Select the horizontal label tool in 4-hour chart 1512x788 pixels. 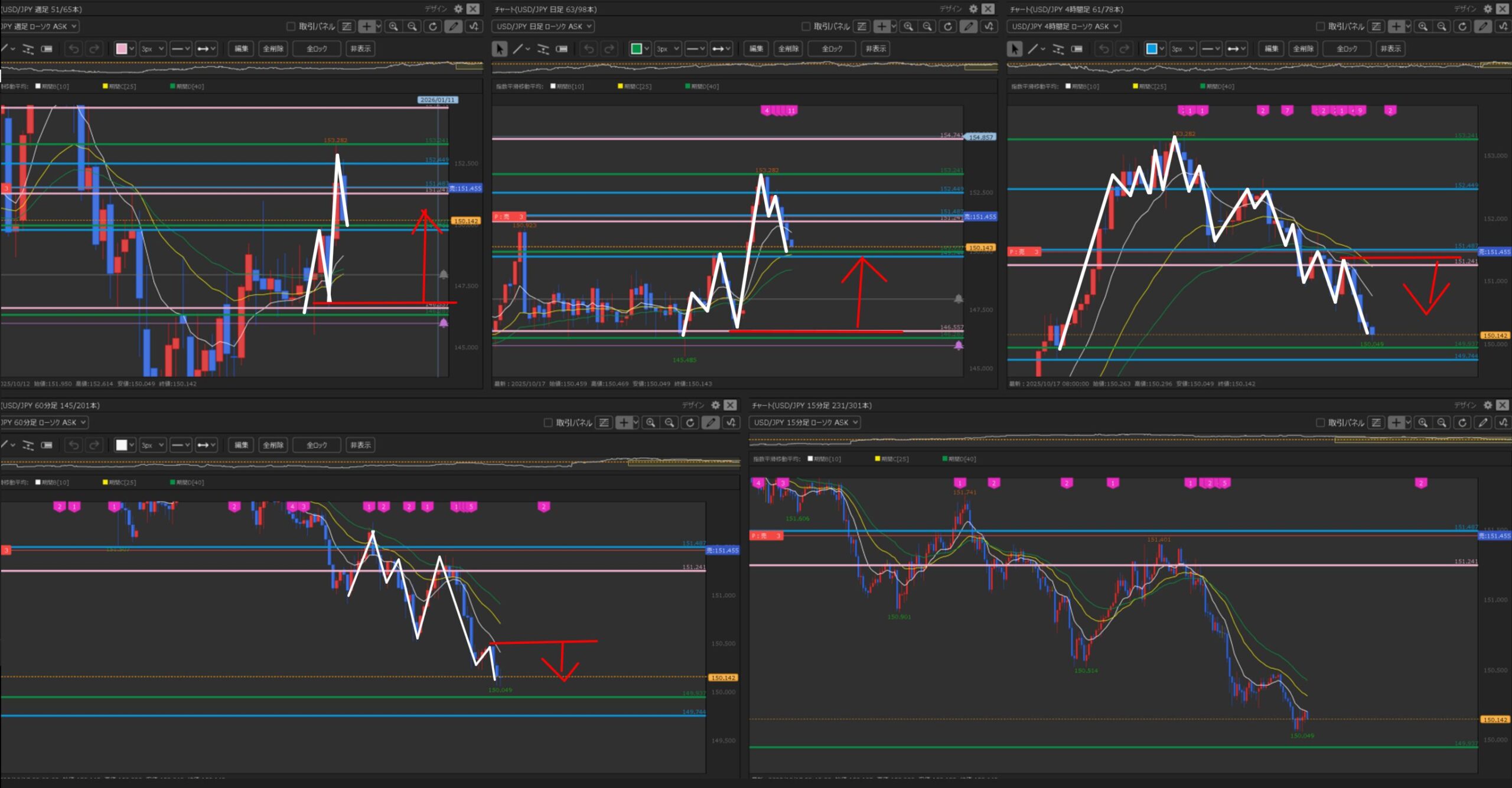(1077, 49)
